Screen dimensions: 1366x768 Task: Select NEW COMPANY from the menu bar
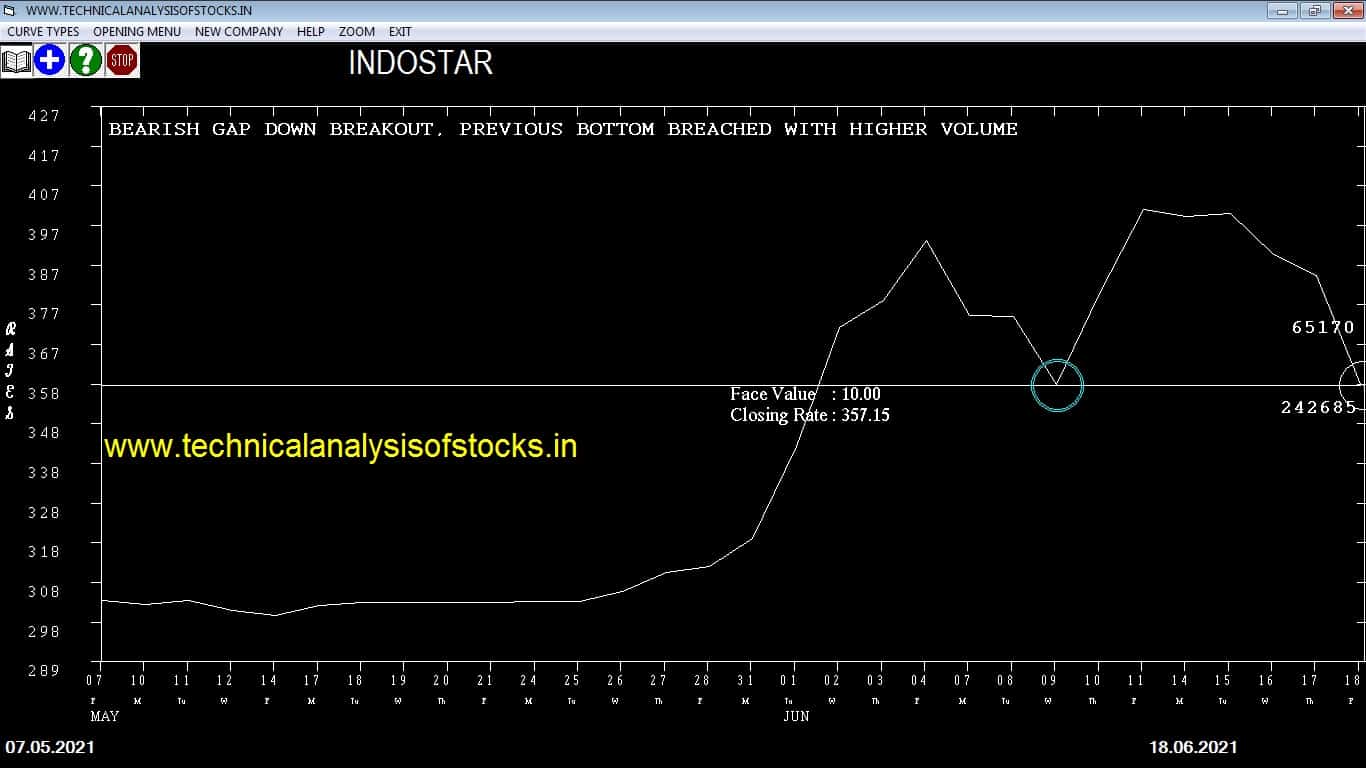239,31
